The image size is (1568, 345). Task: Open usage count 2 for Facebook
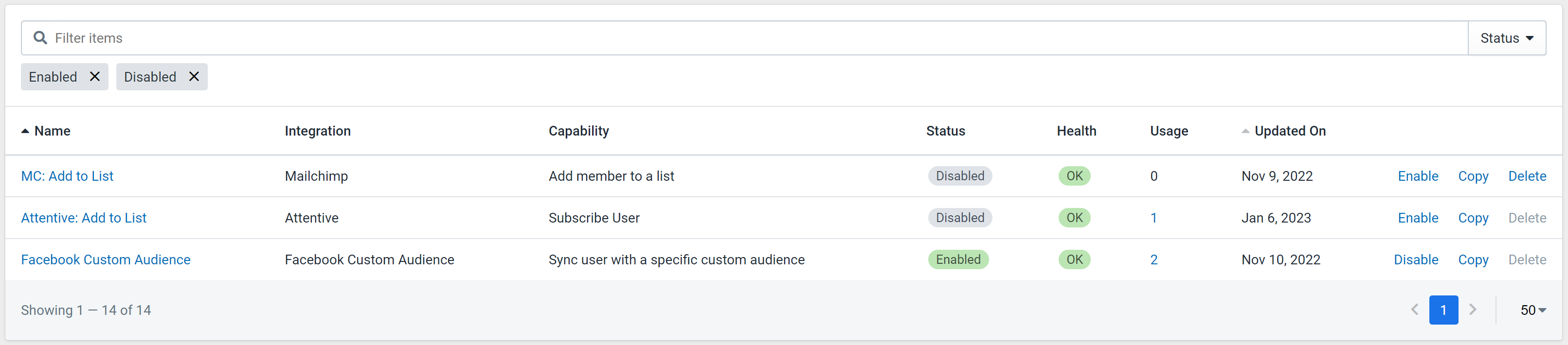pos(1153,260)
